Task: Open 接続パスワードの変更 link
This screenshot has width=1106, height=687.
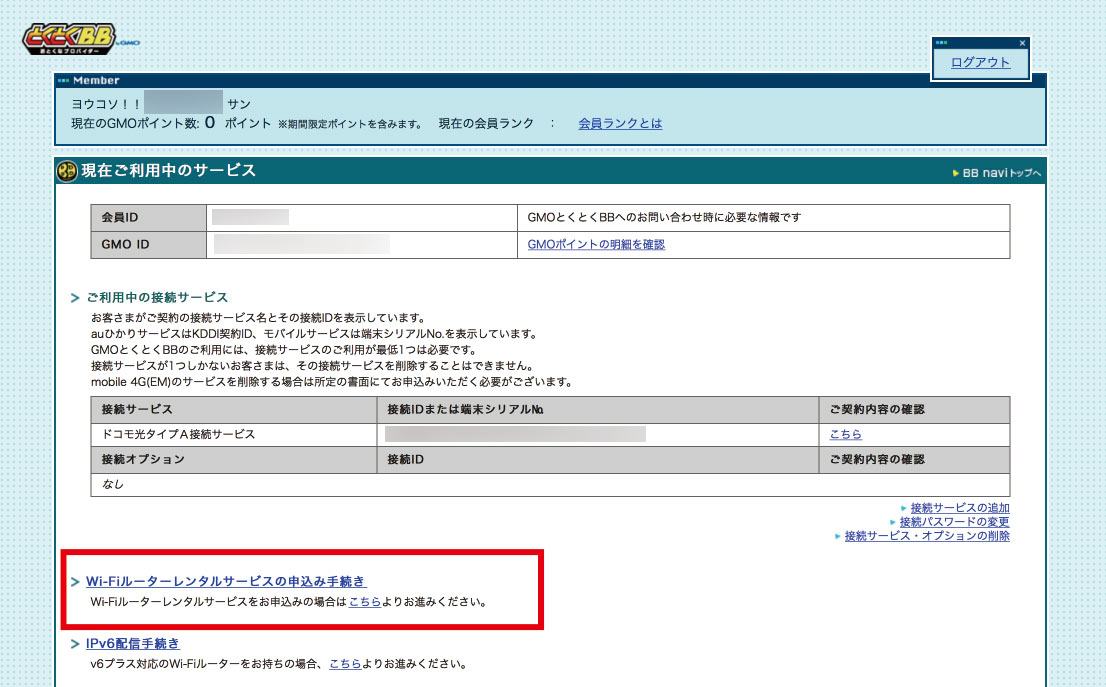Action: click(954, 522)
